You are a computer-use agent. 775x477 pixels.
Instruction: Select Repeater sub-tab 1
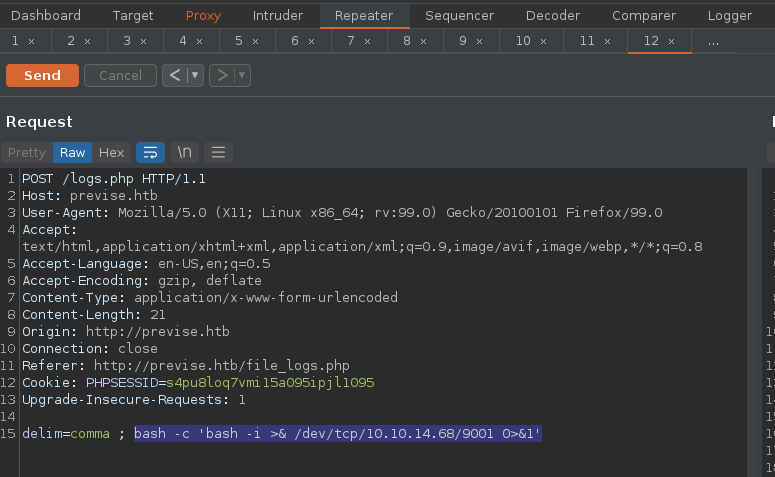pos(15,41)
